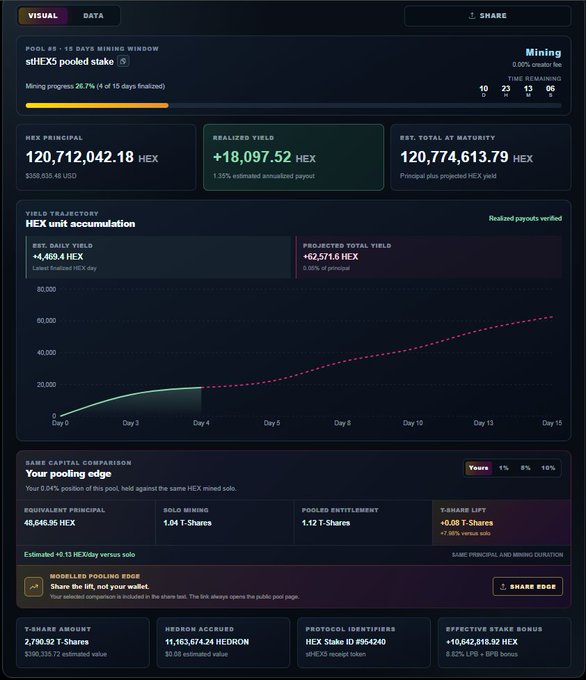This screenshot has height=680, width=586.
Task: Click '1.04 T-Shares' solo mining value
Action: [187, 523]
